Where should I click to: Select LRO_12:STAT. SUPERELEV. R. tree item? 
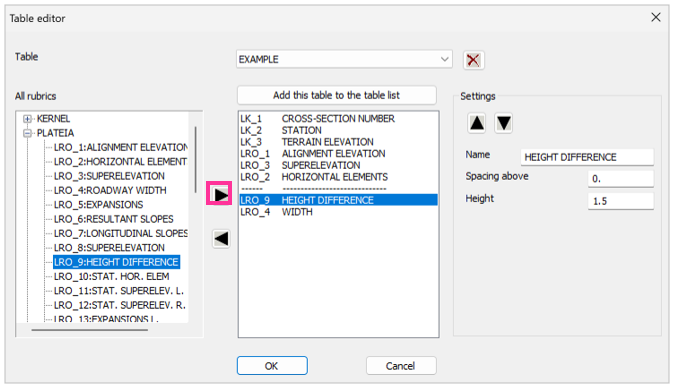coord(120,306)
